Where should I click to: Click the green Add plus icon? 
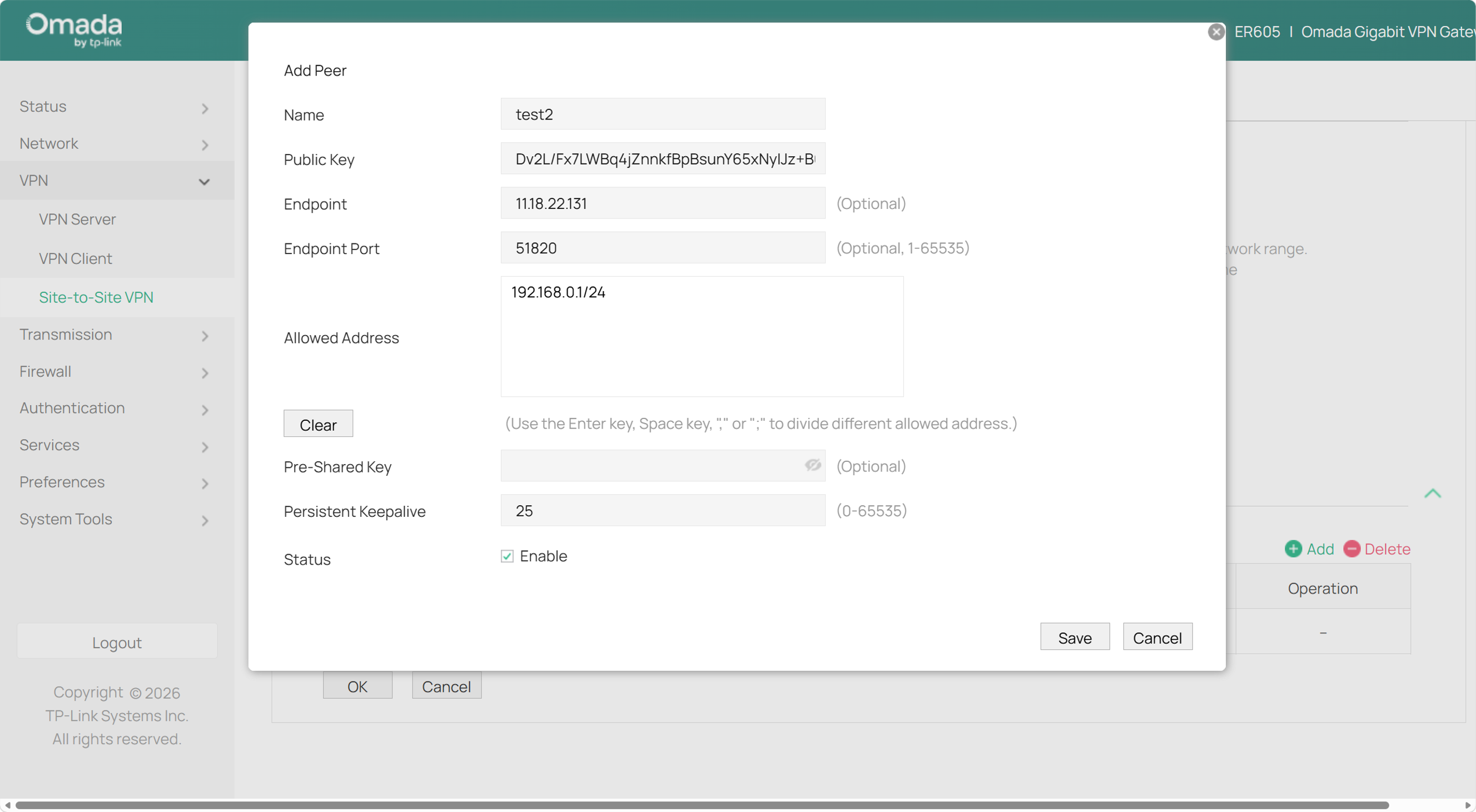(x=1293, y=549)
